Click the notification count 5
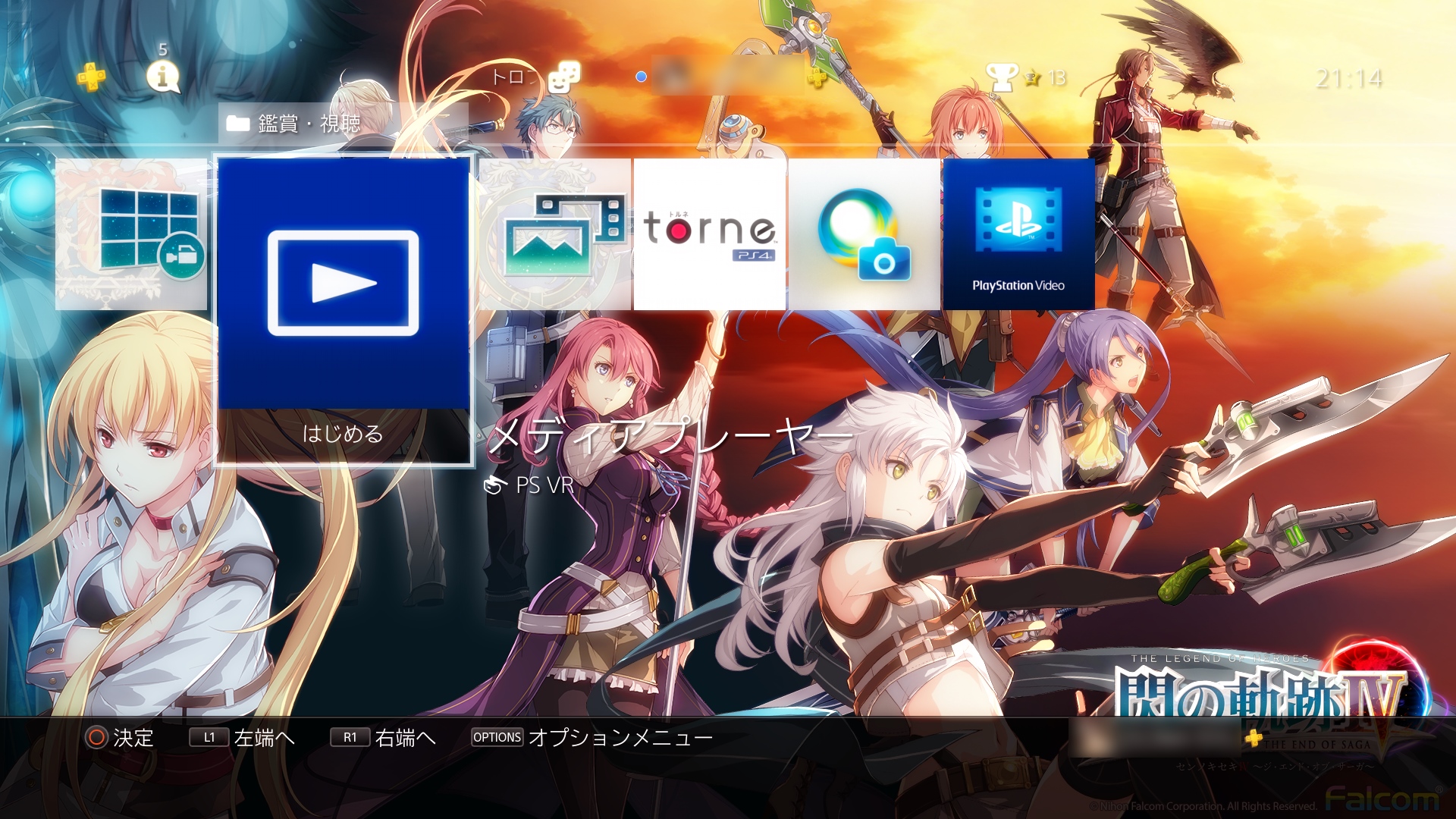Image resolution: width=1456 pixels, height=819 pixels. click(162, 50)
